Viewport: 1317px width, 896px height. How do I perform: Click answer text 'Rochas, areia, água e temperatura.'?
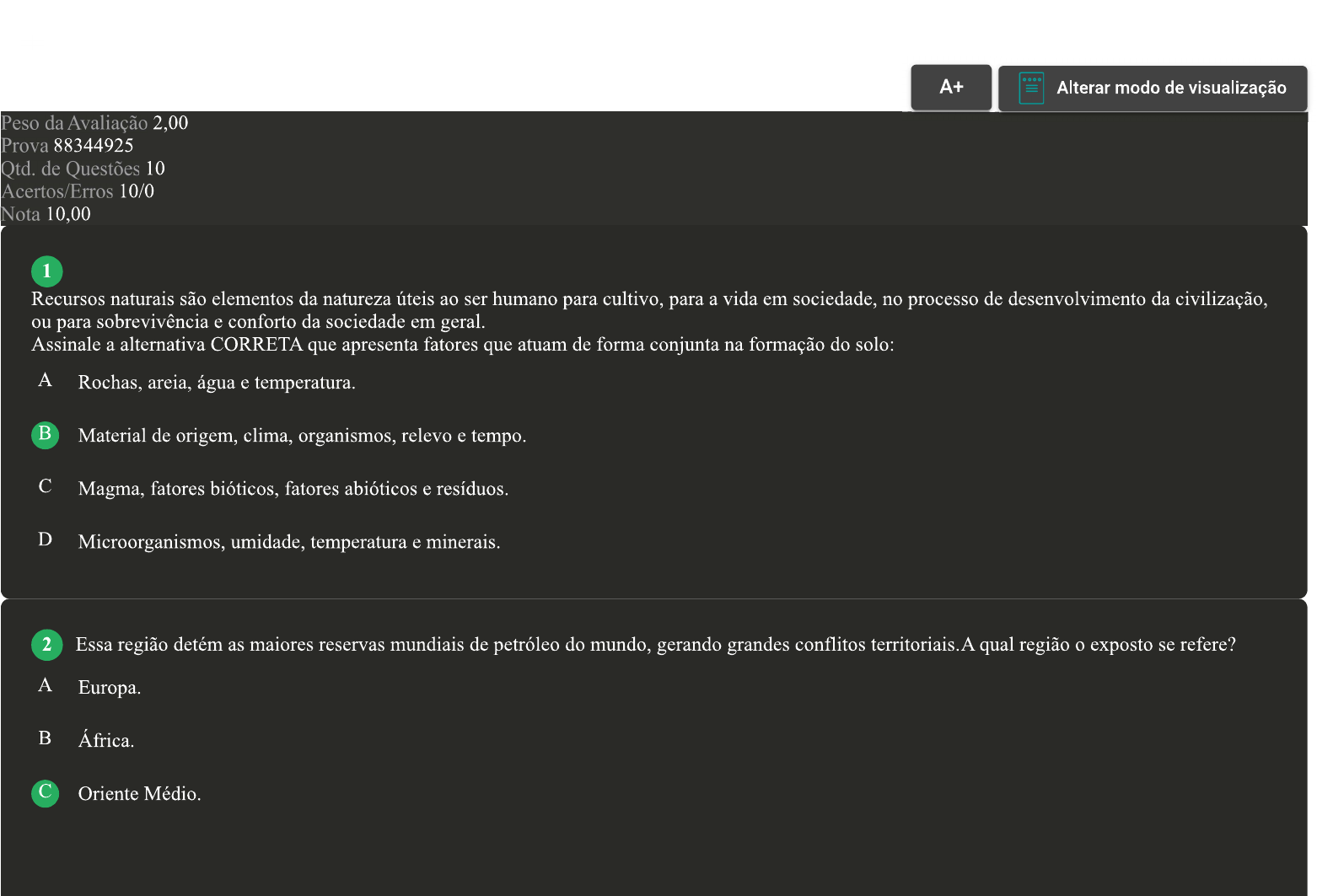(x=217, y=383)
